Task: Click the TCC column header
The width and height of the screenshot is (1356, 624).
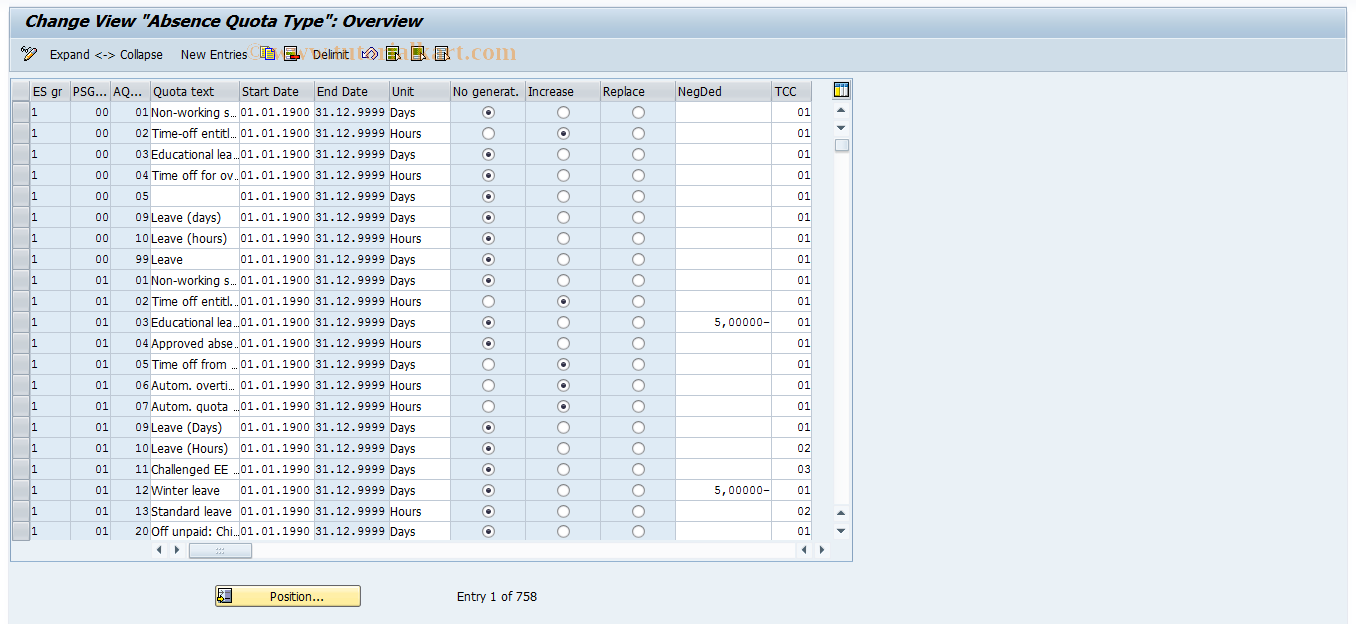Action: coord(792,91)
